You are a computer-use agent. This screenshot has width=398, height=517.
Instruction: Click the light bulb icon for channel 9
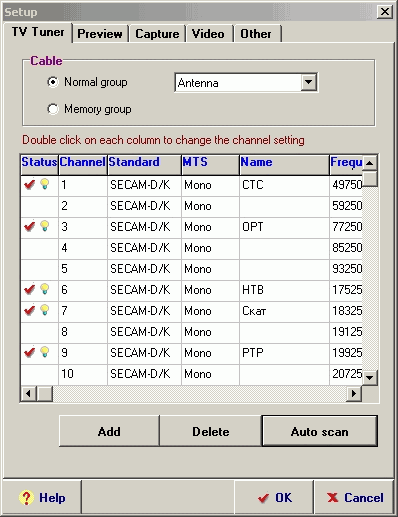[45, 352]
